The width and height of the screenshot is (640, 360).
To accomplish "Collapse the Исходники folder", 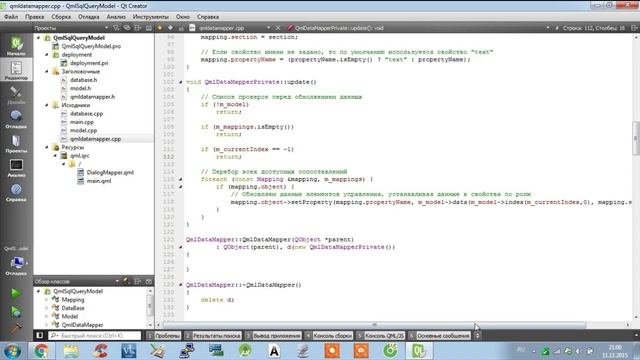I will click(x=47, y=105).
